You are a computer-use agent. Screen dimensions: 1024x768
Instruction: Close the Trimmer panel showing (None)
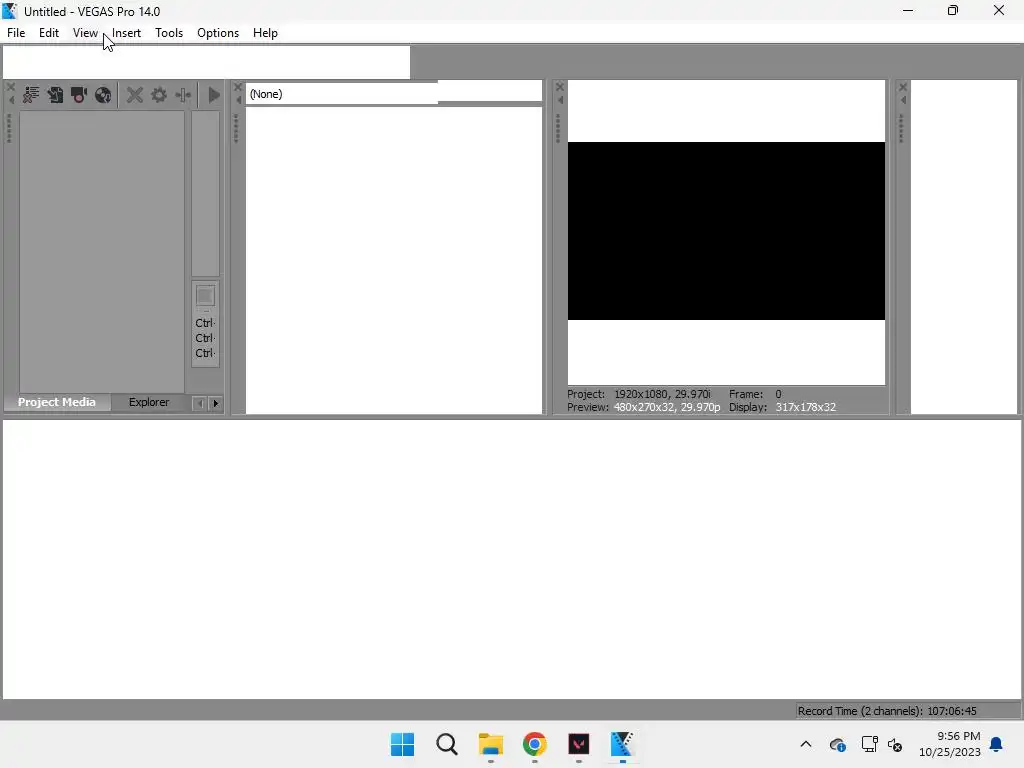coord(238,86)
